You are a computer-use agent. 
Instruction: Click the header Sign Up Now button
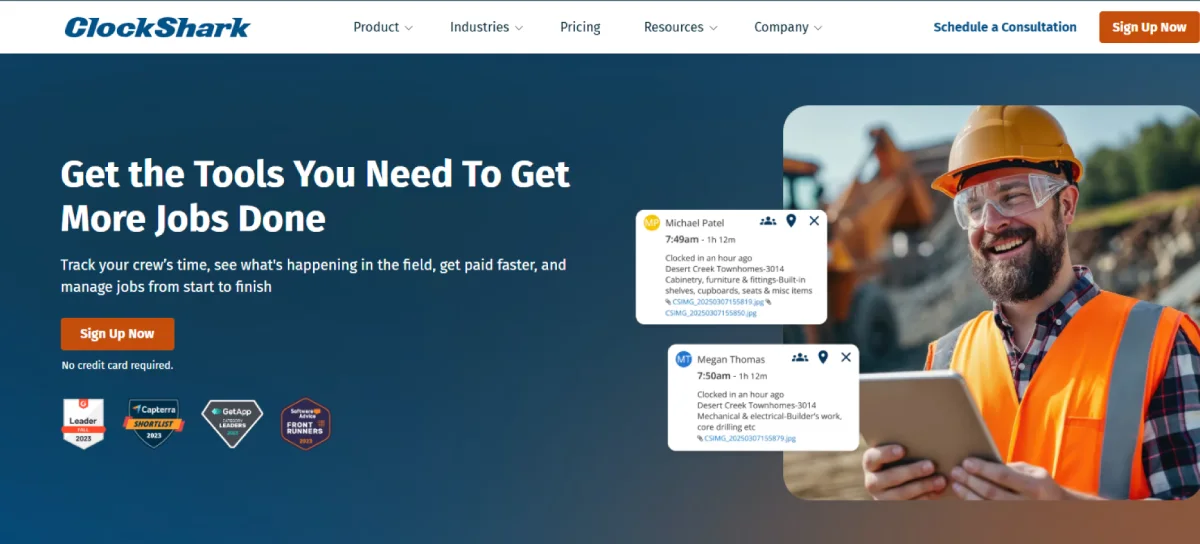(x=1149, y=27)
